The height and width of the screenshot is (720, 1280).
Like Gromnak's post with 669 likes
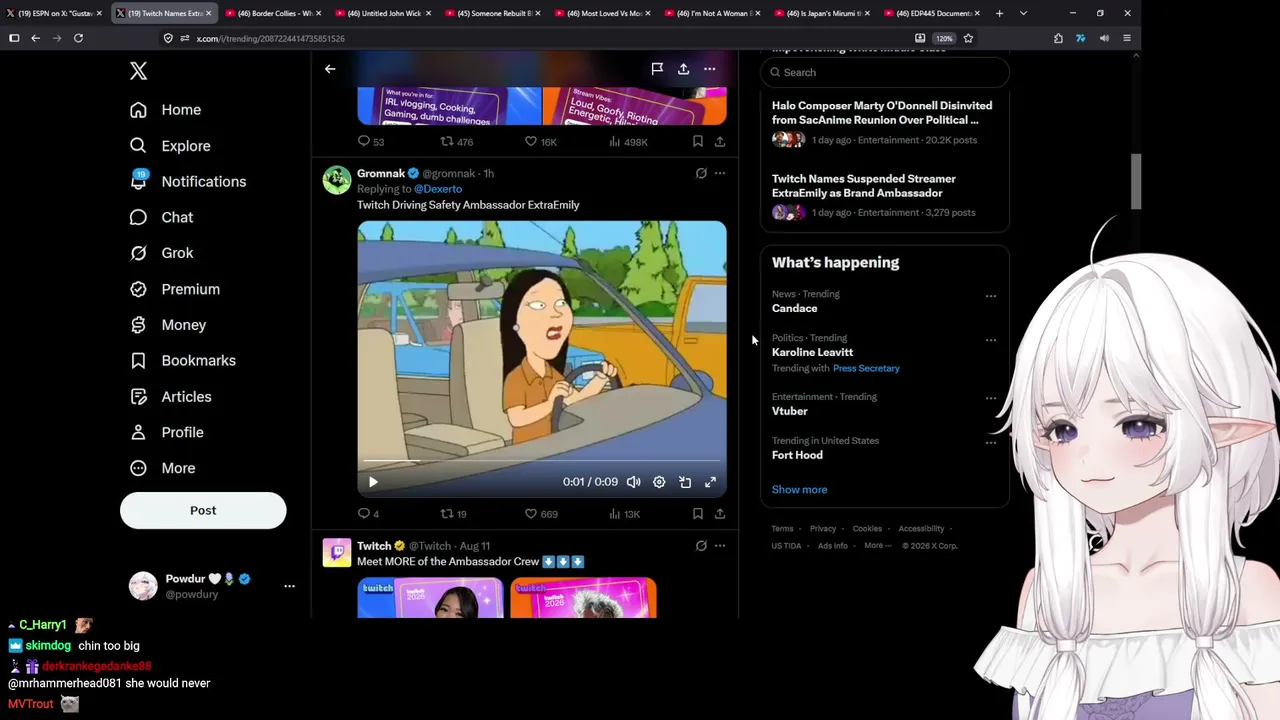pos(541,514)
